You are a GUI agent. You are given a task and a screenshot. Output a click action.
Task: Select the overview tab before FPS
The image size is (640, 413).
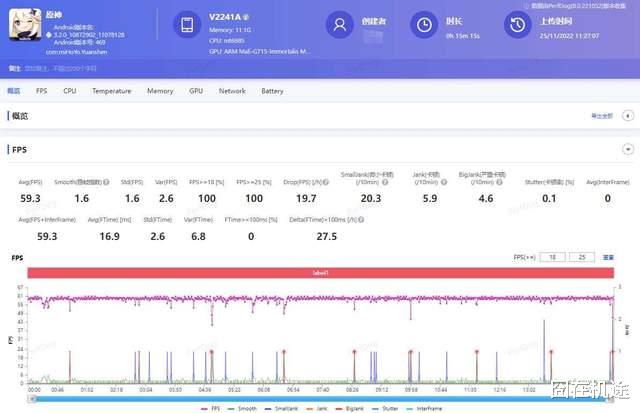13,91
